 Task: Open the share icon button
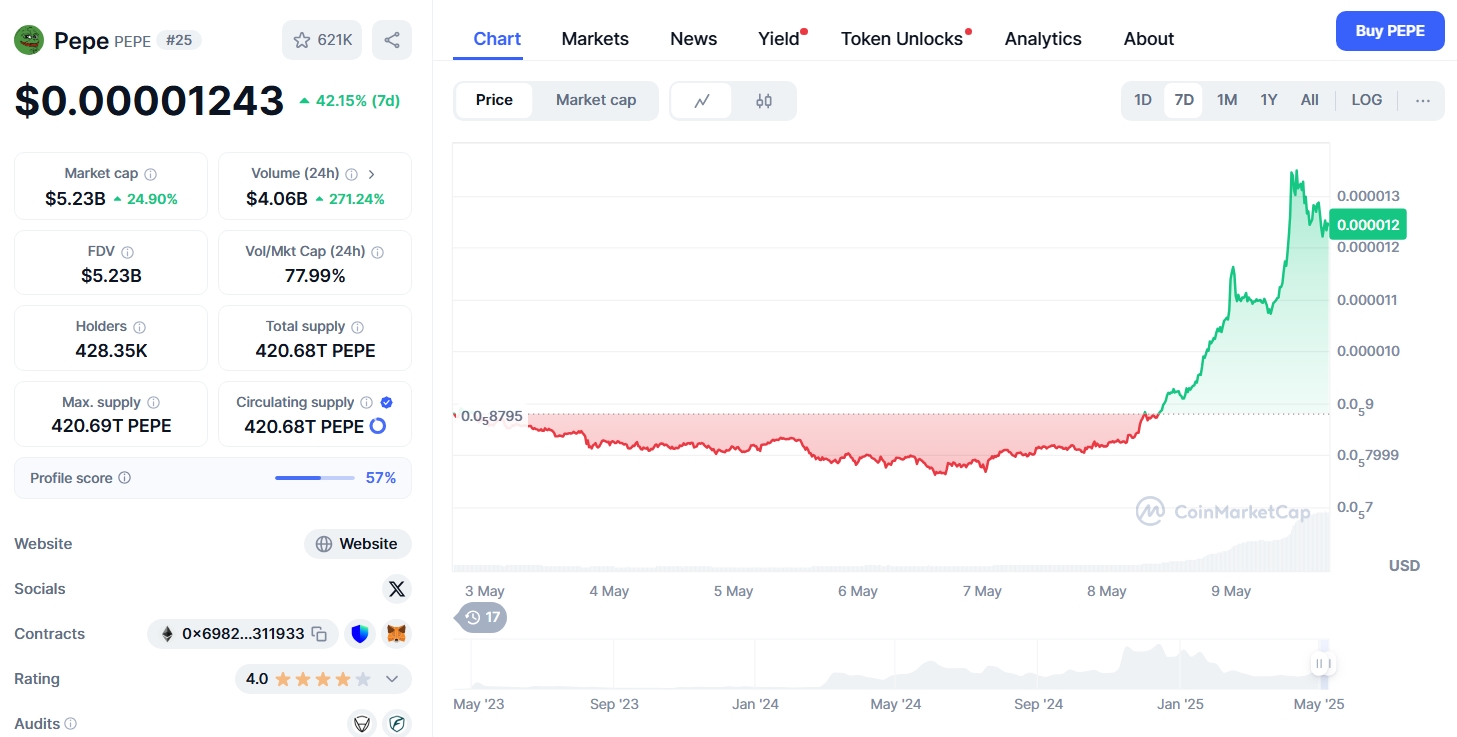click(392, 40)
